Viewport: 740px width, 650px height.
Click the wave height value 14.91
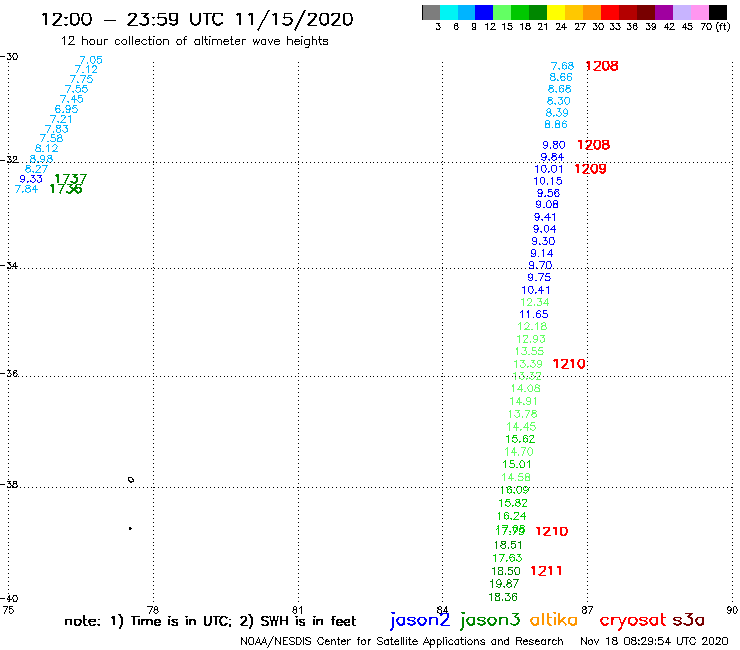(523, 401)
